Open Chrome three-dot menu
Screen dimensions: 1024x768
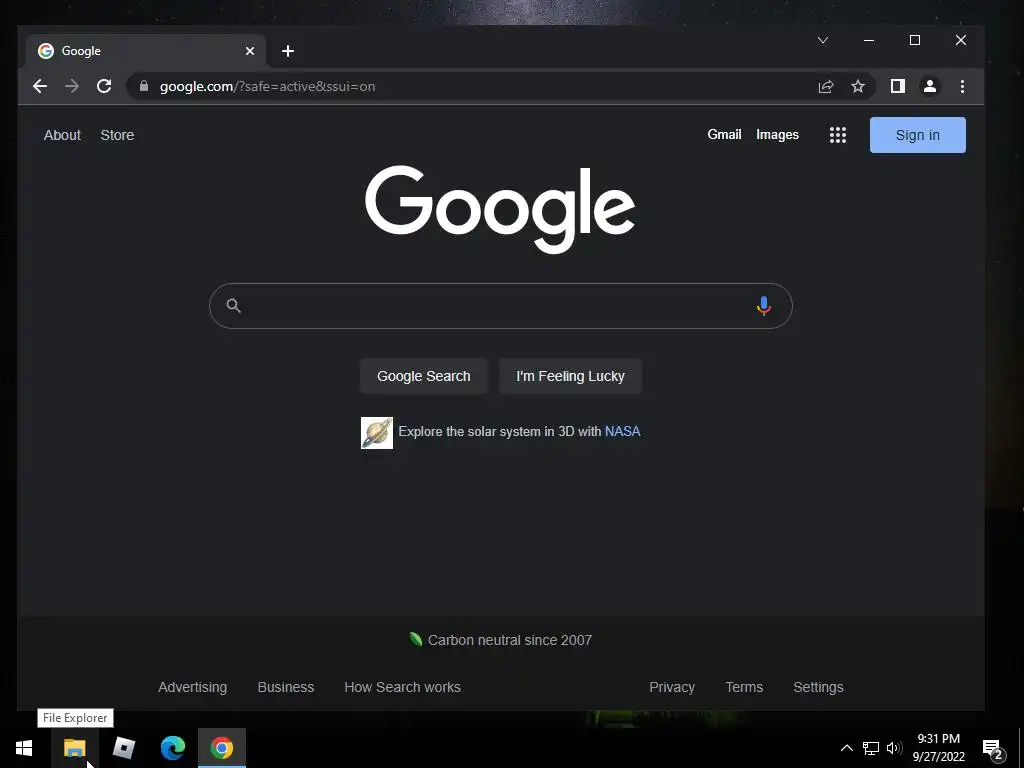tap(962, 86)
